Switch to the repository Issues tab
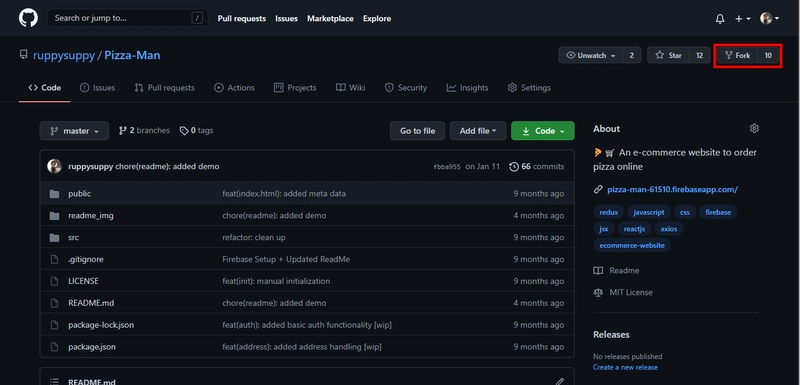800x385 pixels. pyautogui.click(x=97, y=88)
